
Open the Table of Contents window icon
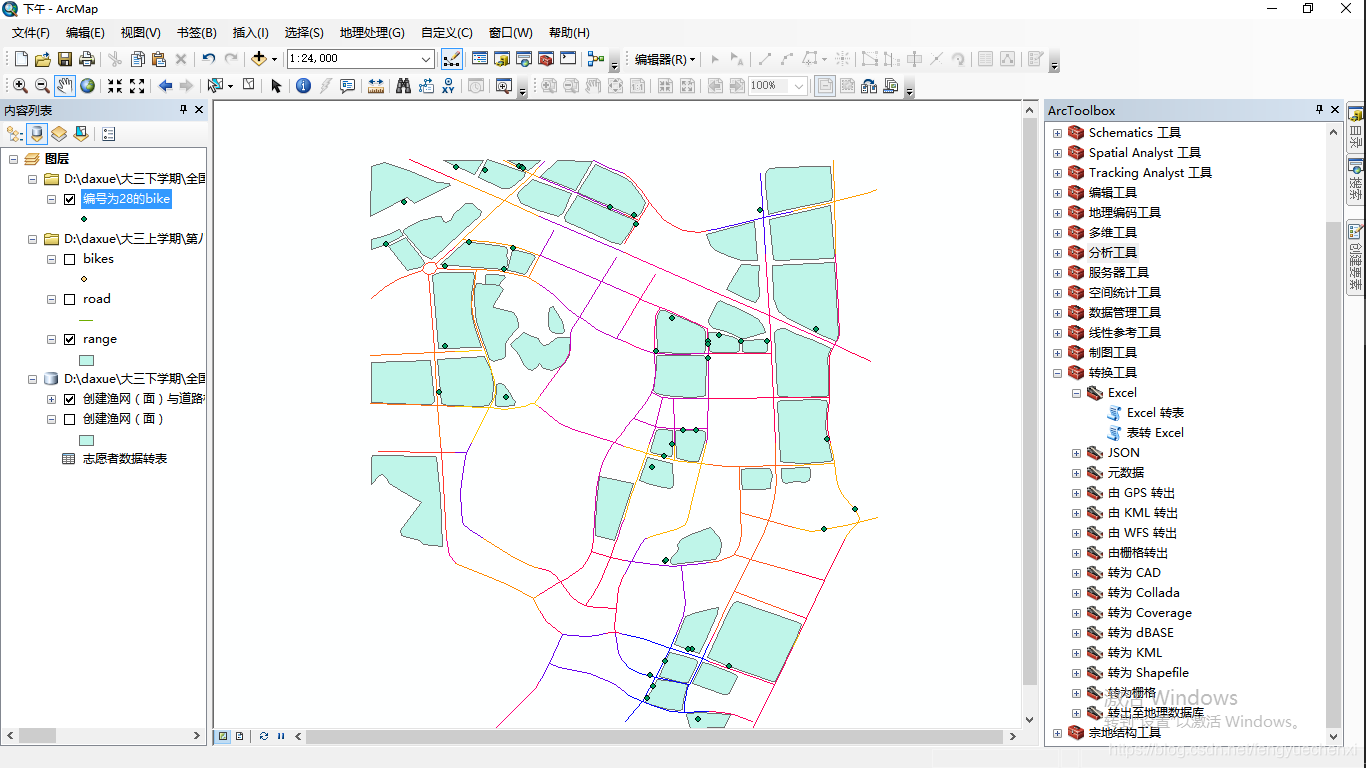[x=480, y=59]
